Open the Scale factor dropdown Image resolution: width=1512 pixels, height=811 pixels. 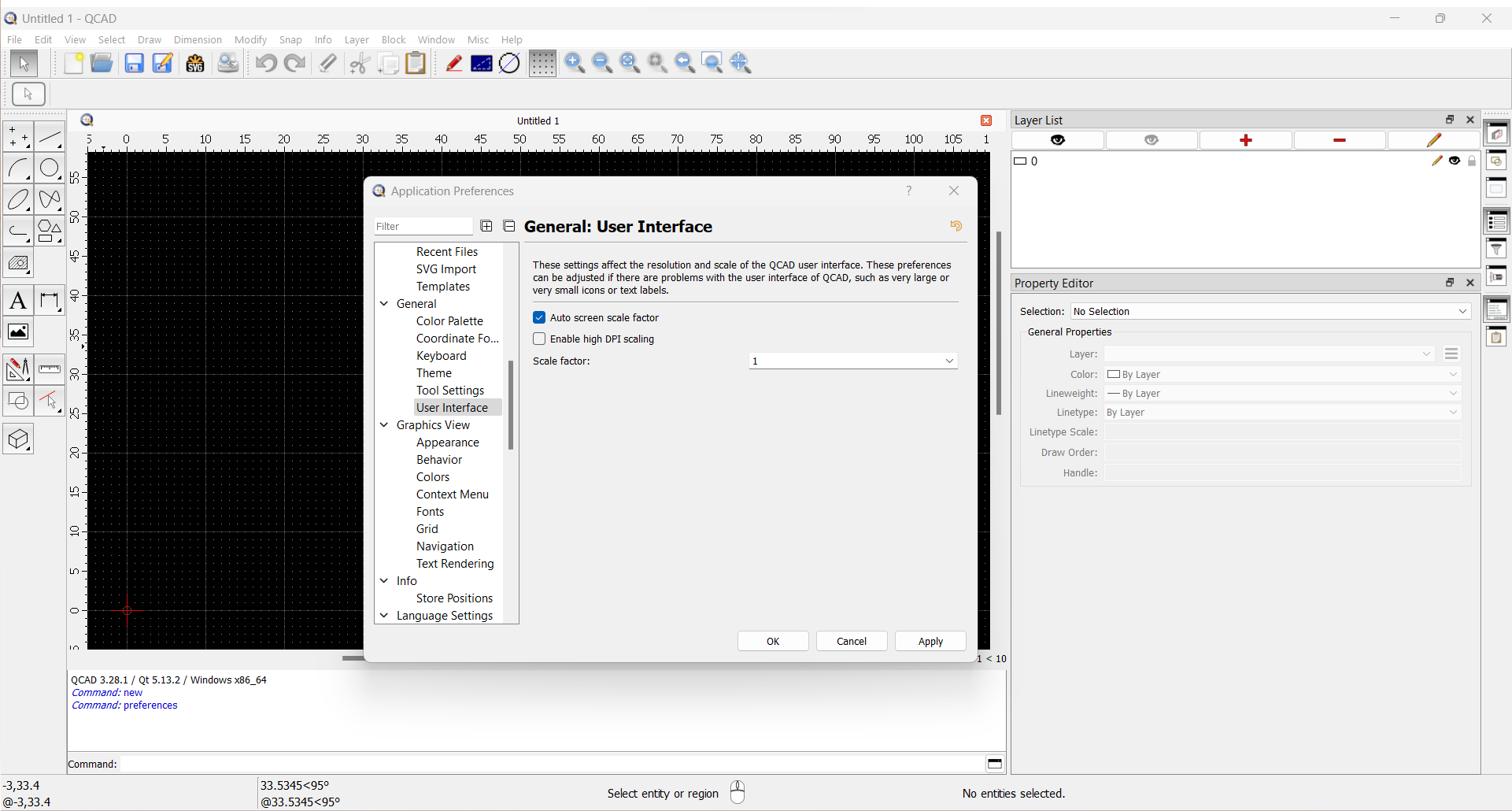click(853, 361)
